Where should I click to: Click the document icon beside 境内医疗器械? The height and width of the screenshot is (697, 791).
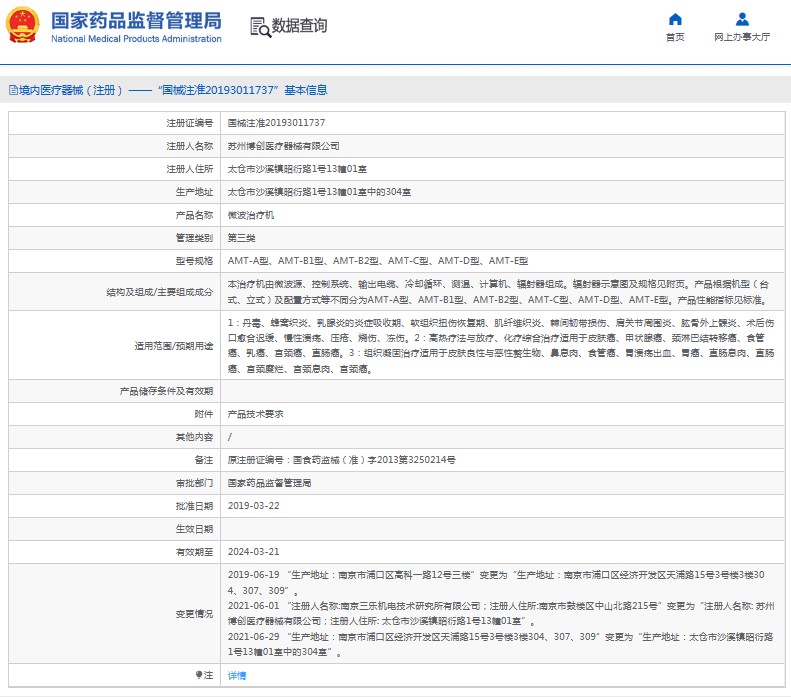click(x=13, y=90)
